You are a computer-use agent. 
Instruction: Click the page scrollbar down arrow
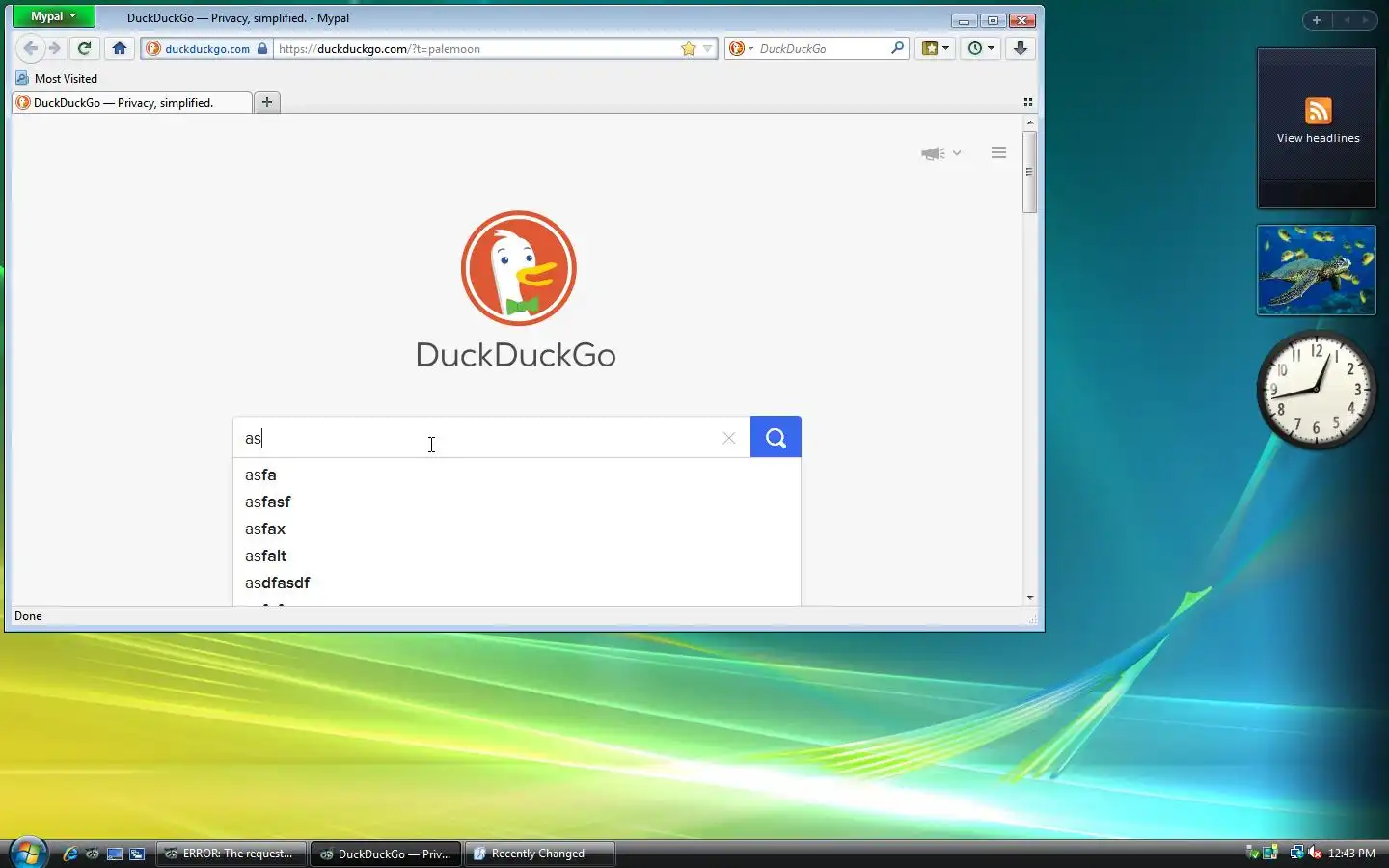(x=1030, y=598)
